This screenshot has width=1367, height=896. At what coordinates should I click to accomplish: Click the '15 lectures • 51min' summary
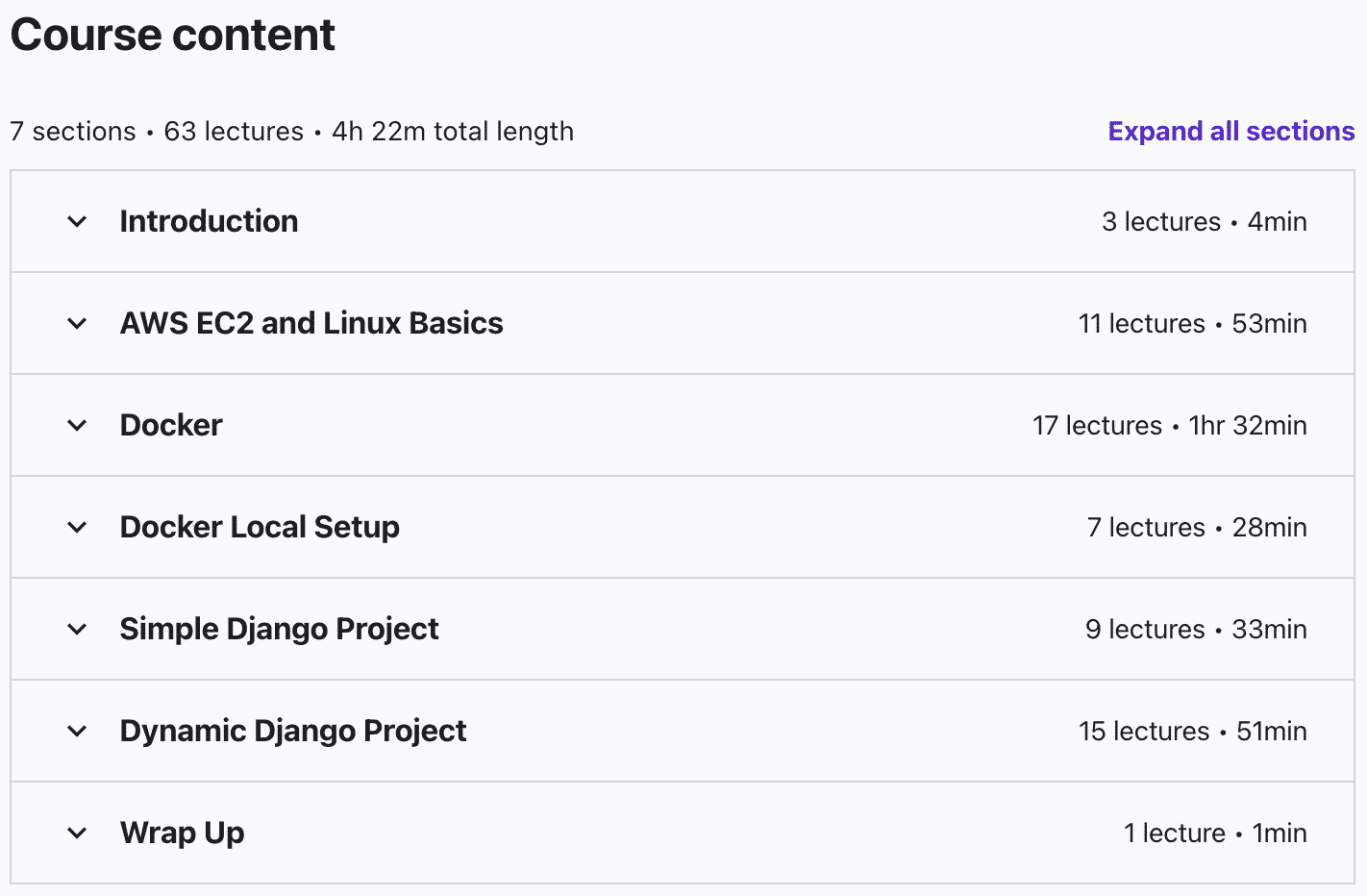[x=1192, y=731]
